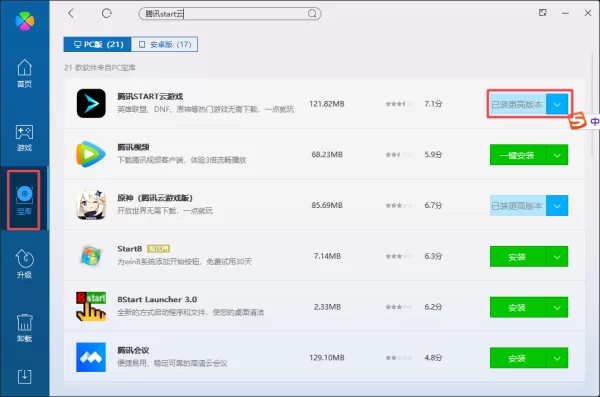
Task: Go back with the left arrow button
Action: 71,13
